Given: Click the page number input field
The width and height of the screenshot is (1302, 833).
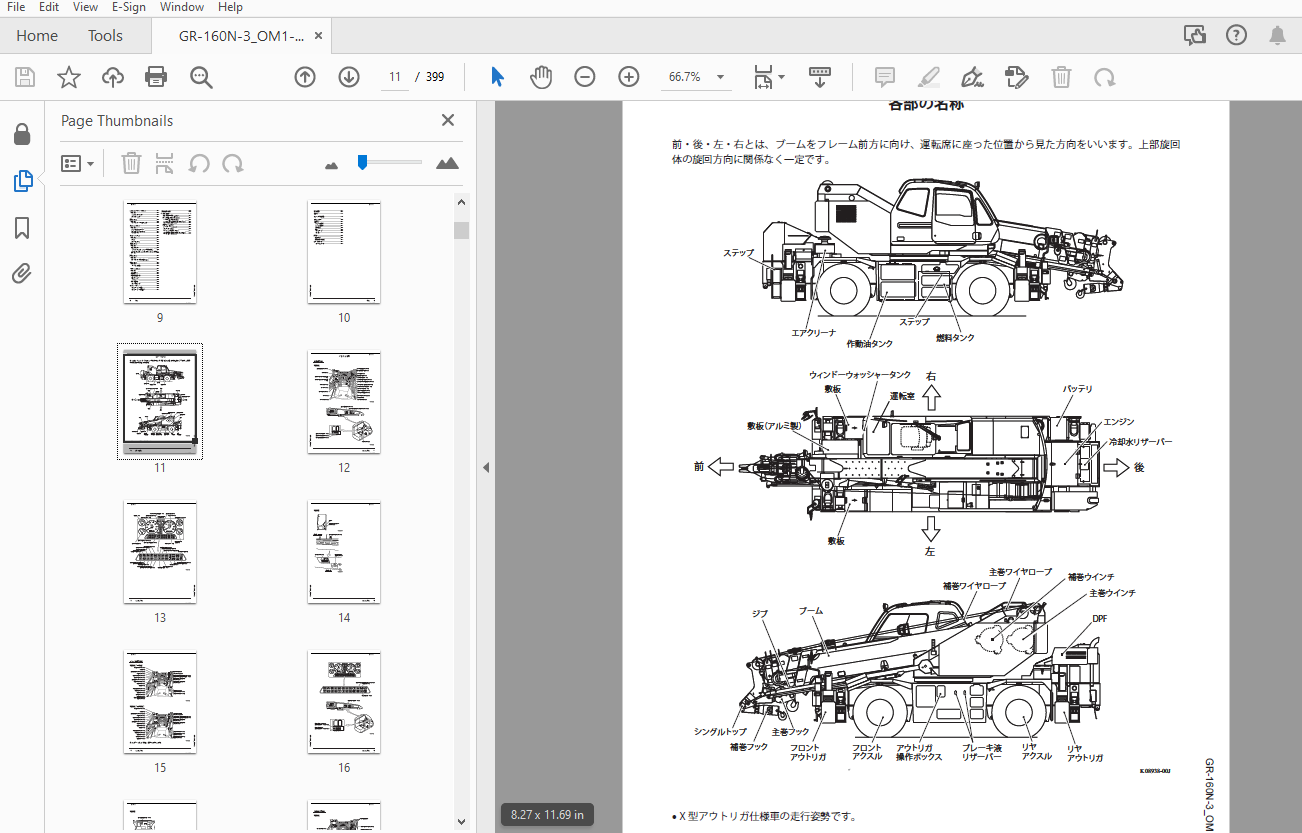Looking at the screenshot, I should 394,77.
